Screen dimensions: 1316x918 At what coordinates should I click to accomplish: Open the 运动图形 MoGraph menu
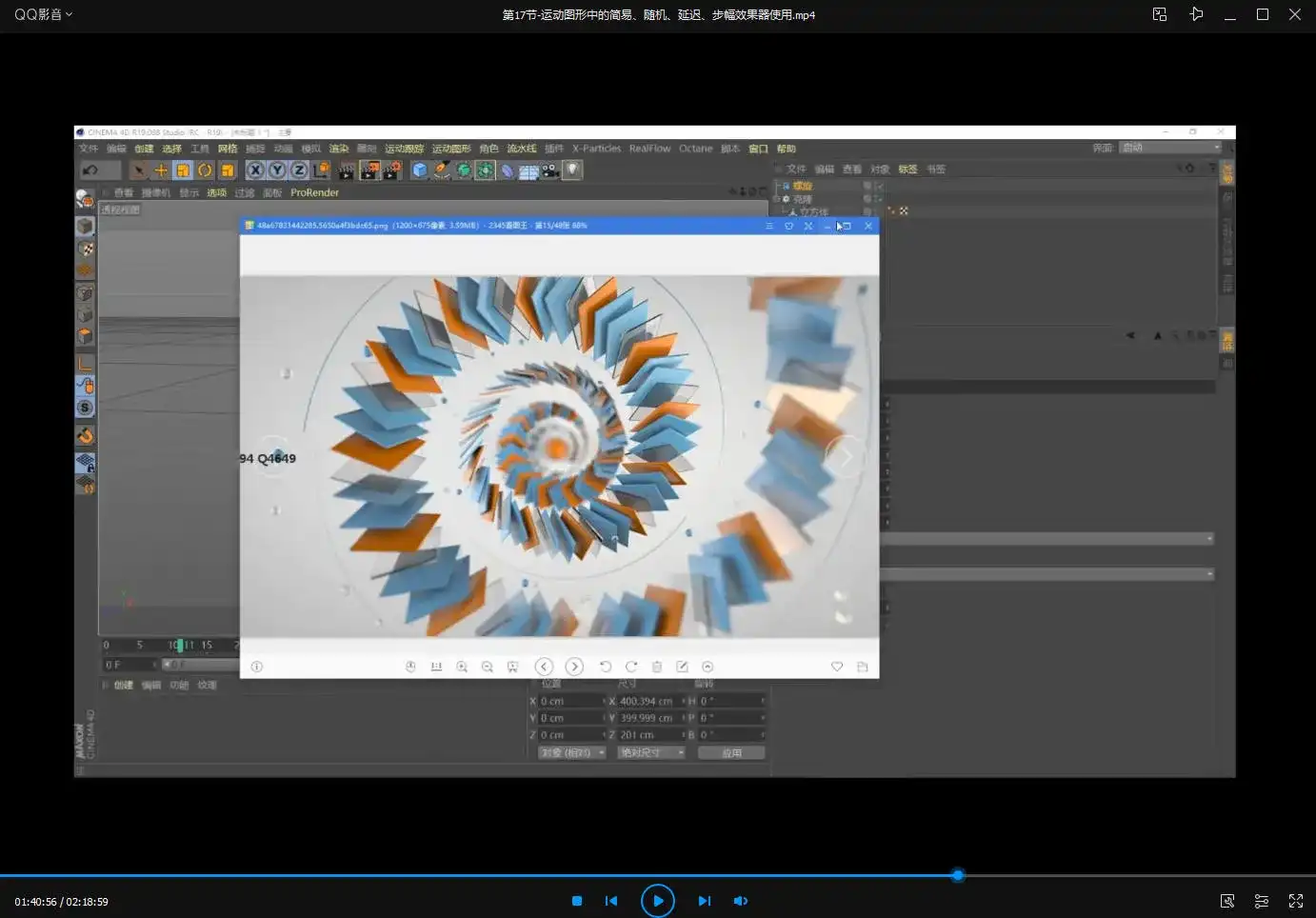[x=451, y=148]
